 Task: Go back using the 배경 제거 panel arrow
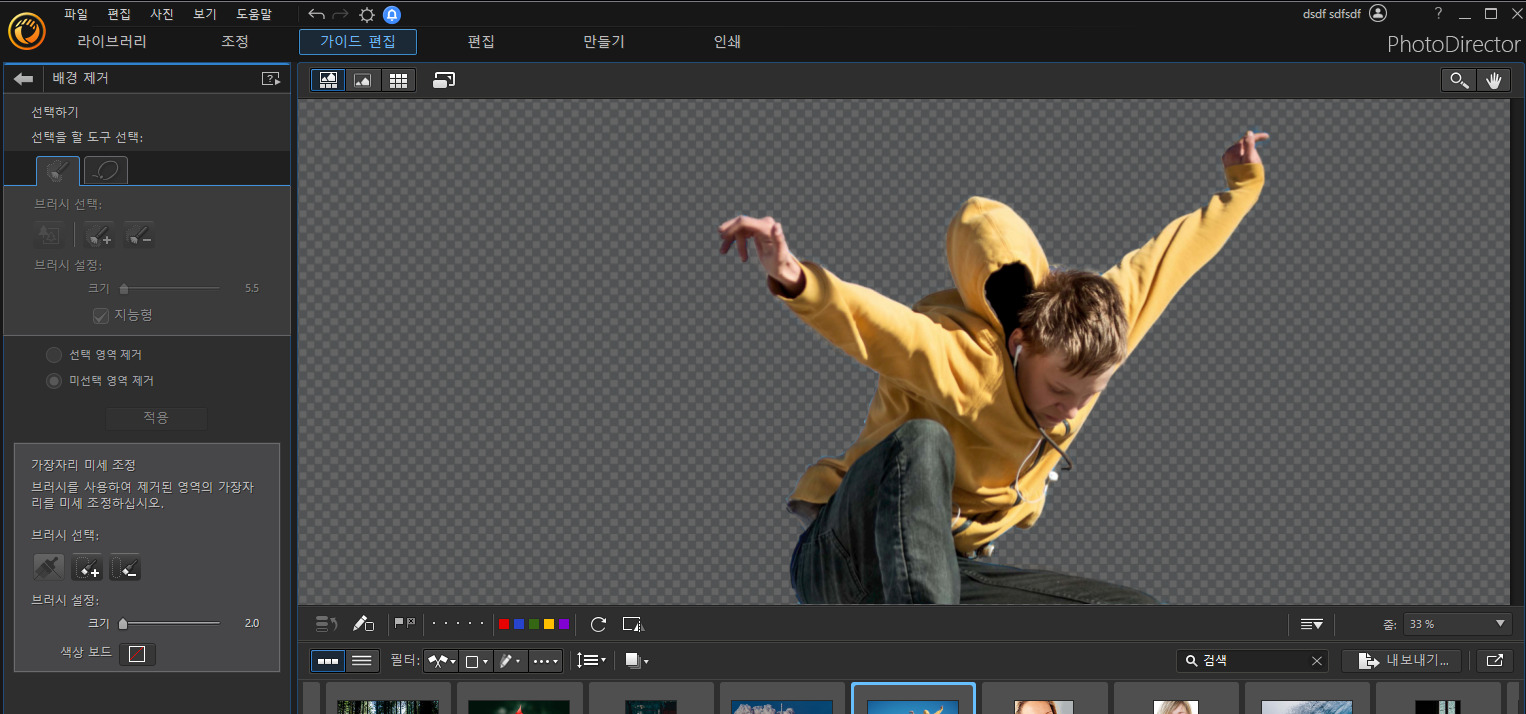24,79
